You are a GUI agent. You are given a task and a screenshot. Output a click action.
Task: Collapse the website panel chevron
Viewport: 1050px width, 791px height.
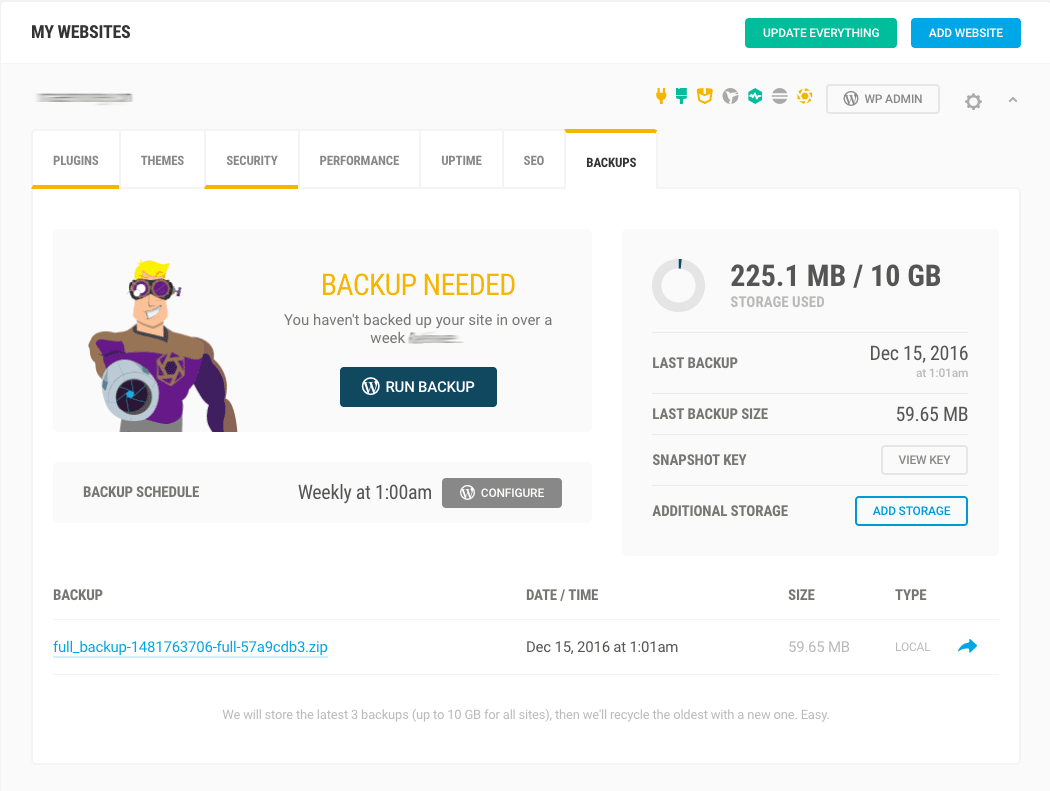[x=1012, y=100]
